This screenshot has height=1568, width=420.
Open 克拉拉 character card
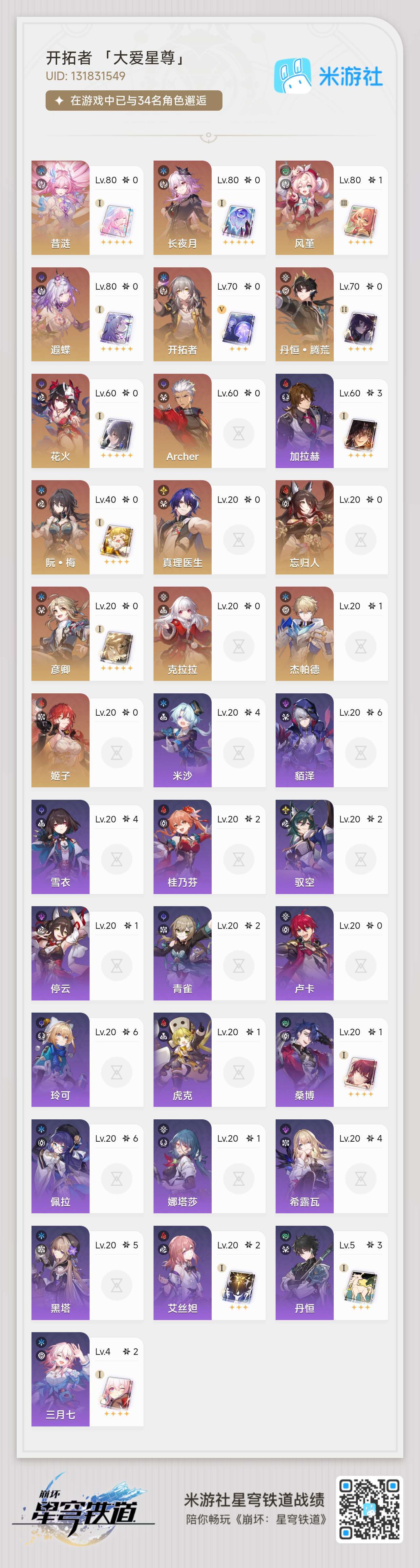coord(209,634)
